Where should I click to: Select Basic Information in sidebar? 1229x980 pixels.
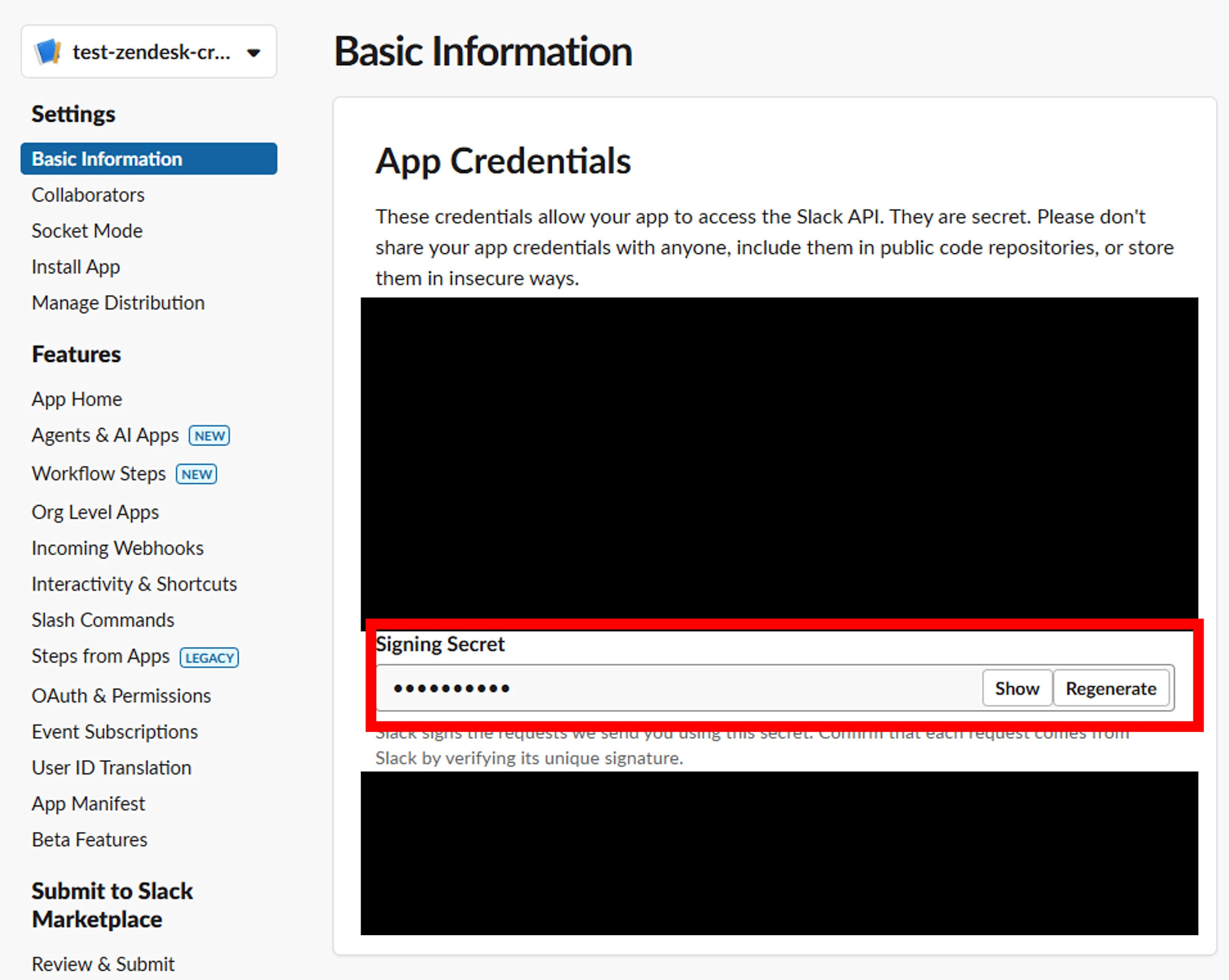(x=149, y=159)
